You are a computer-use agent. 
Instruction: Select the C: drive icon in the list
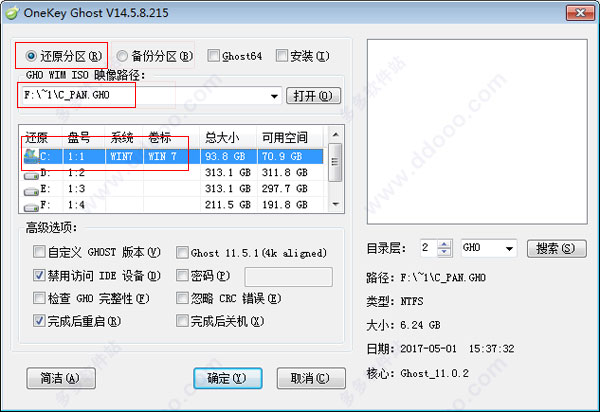click(x=31, y=157)
